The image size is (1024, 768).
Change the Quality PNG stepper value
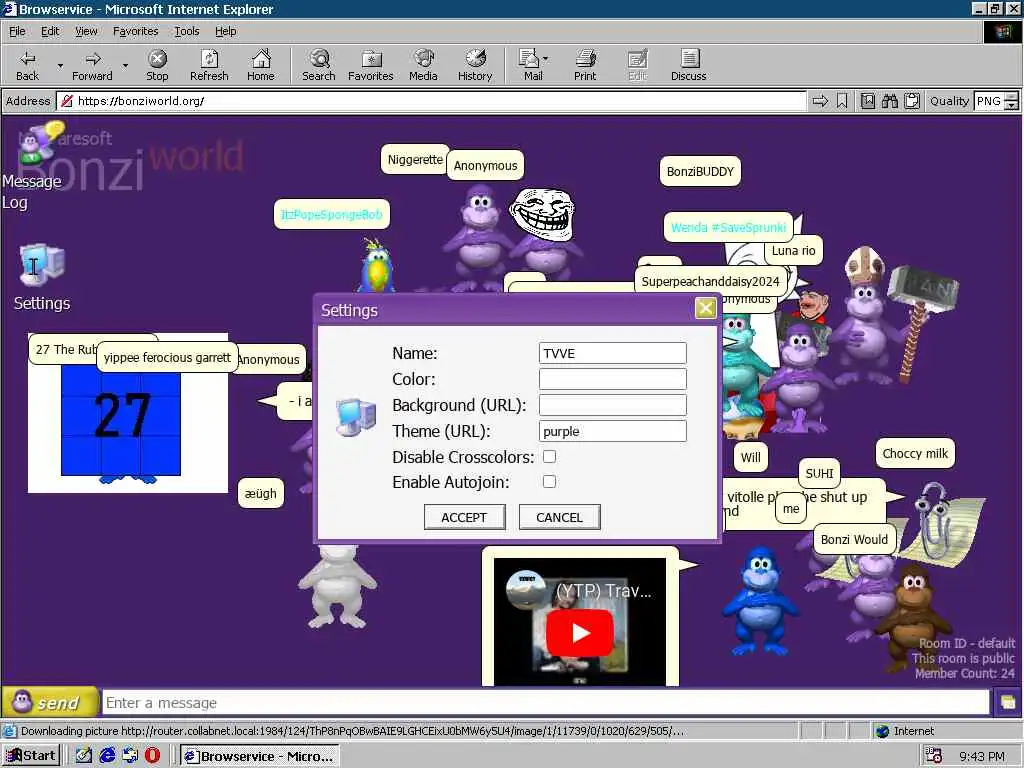click(1012, 101)
